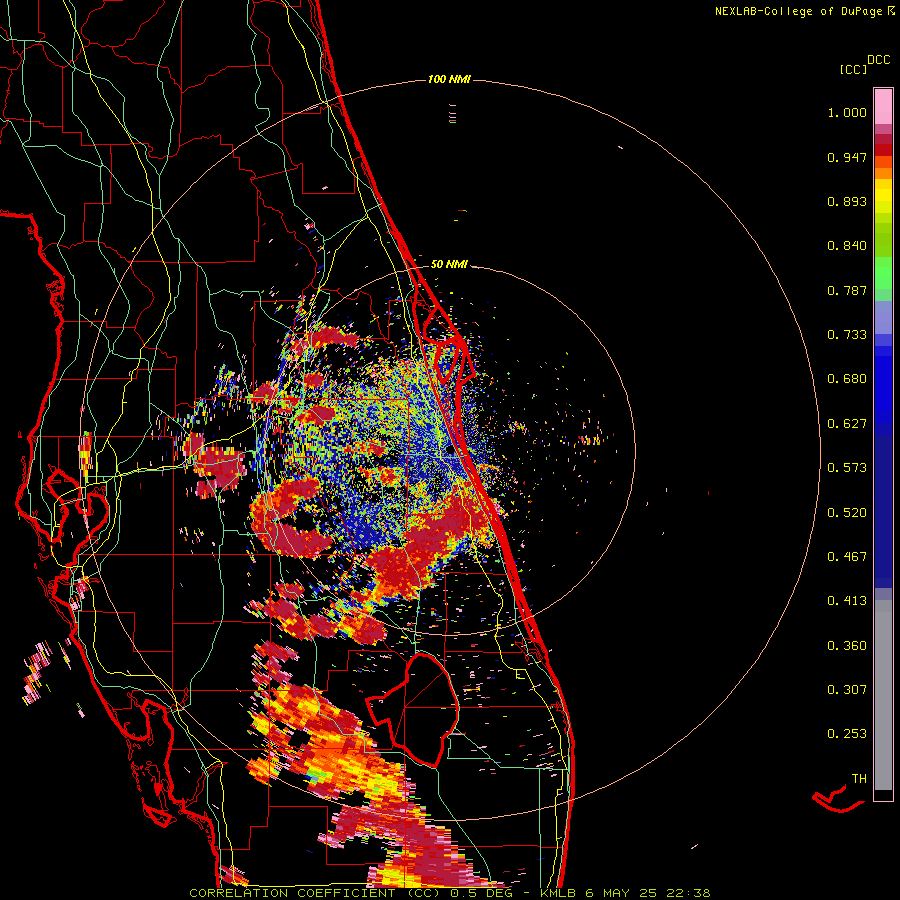
Task: Click the CORRELATION COEFFICIENT caption at bottom
Action: (x=449, y=893)
